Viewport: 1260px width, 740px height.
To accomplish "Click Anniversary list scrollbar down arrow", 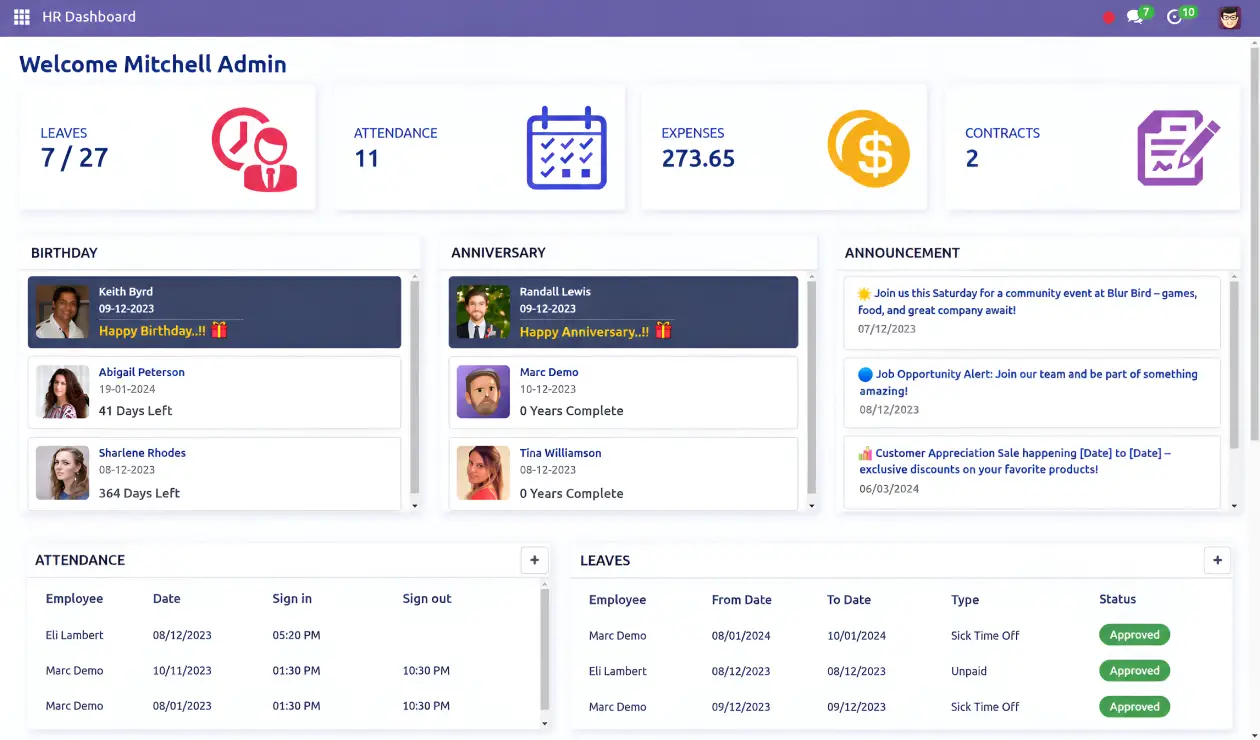I will (812, 507).
